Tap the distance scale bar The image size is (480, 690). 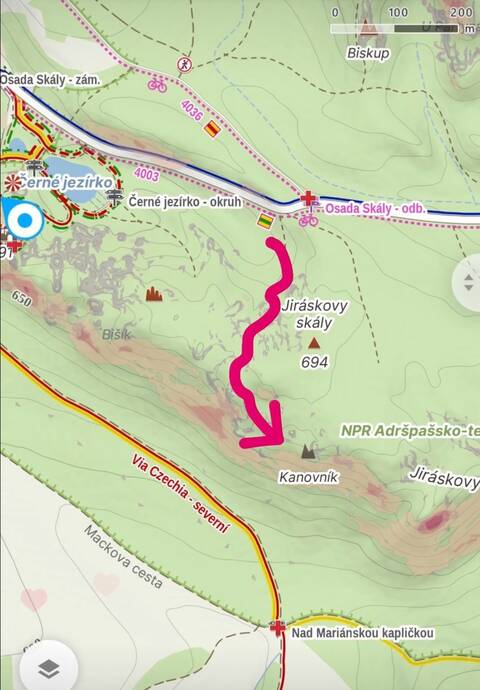(x=397, y=29)
